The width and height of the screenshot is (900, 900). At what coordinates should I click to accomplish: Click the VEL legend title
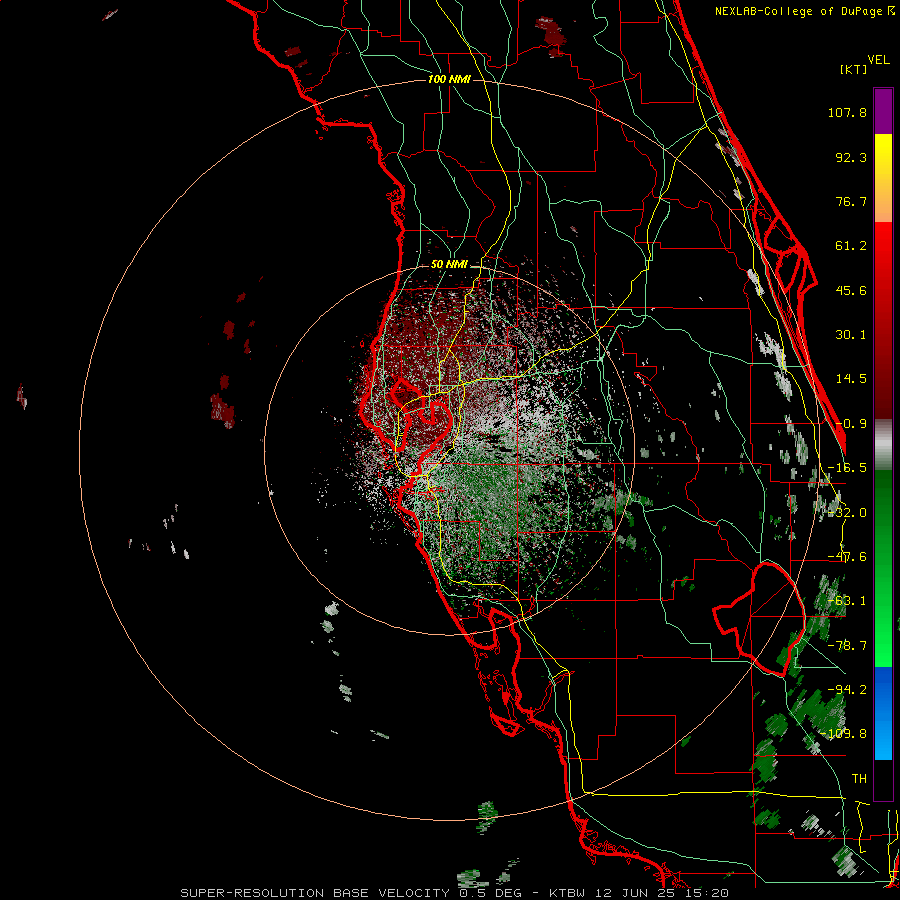click(x=878, y=60)
